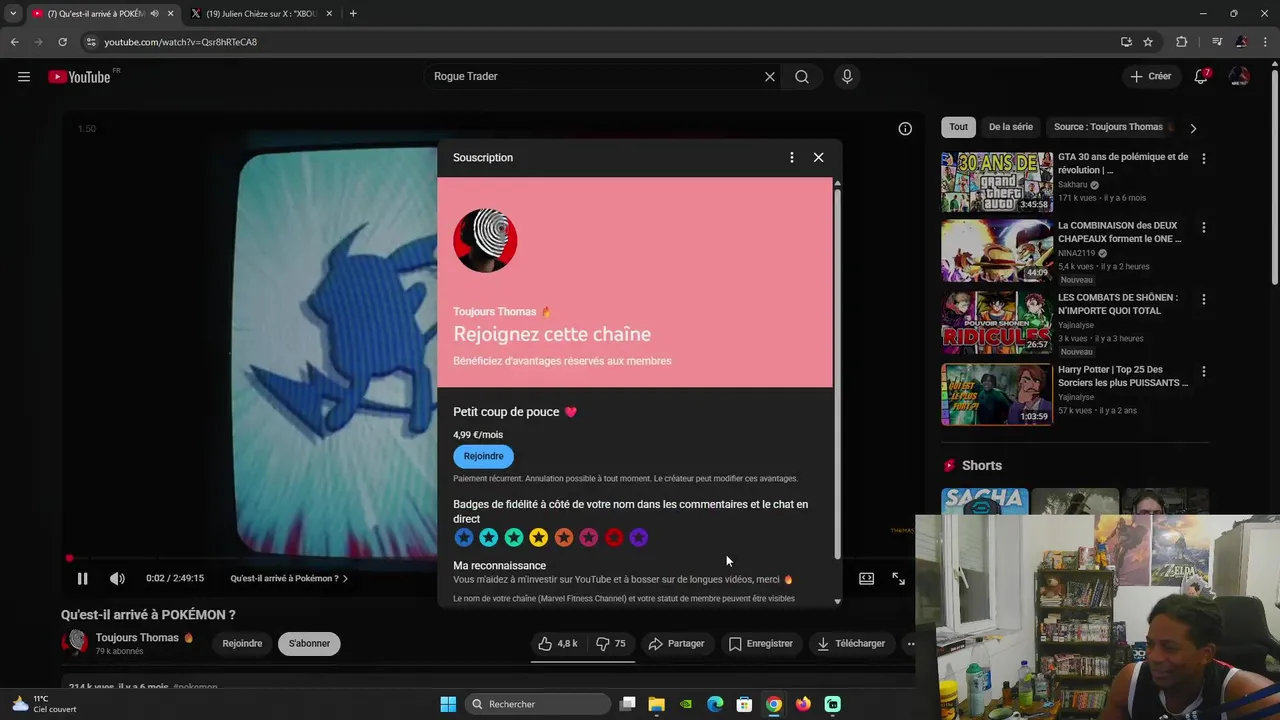Screen dimensions: 1280x720
Task: Go back in browser history
Action: point(14,42)
